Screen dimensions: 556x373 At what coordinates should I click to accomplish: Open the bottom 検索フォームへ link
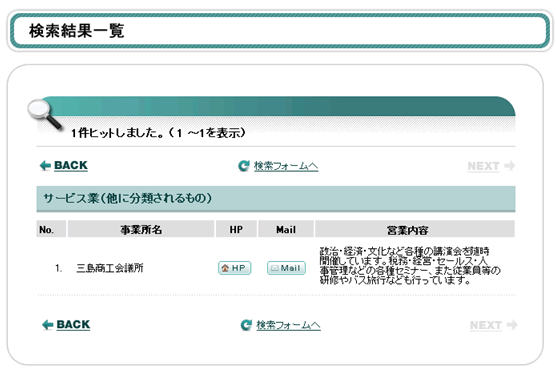pyautogui.click(x=288, y=325)
